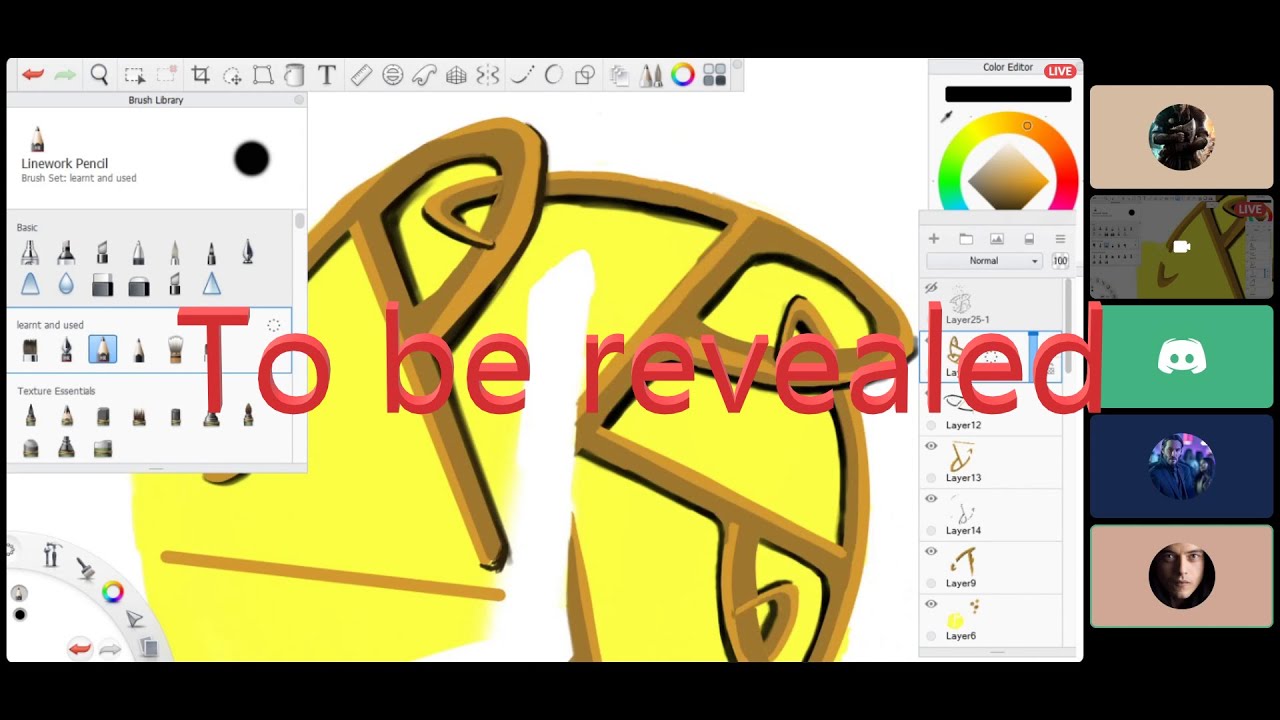Open the Layer Editor toolbar icon

[x=620, y=75]
